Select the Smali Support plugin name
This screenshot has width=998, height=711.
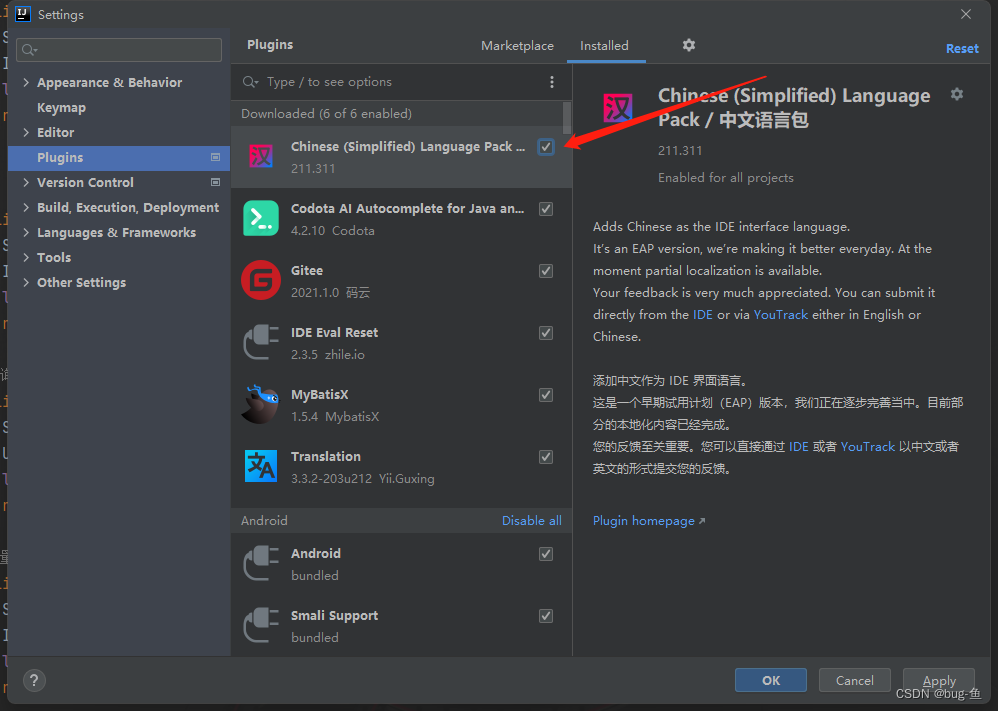(x=334, y=616)
